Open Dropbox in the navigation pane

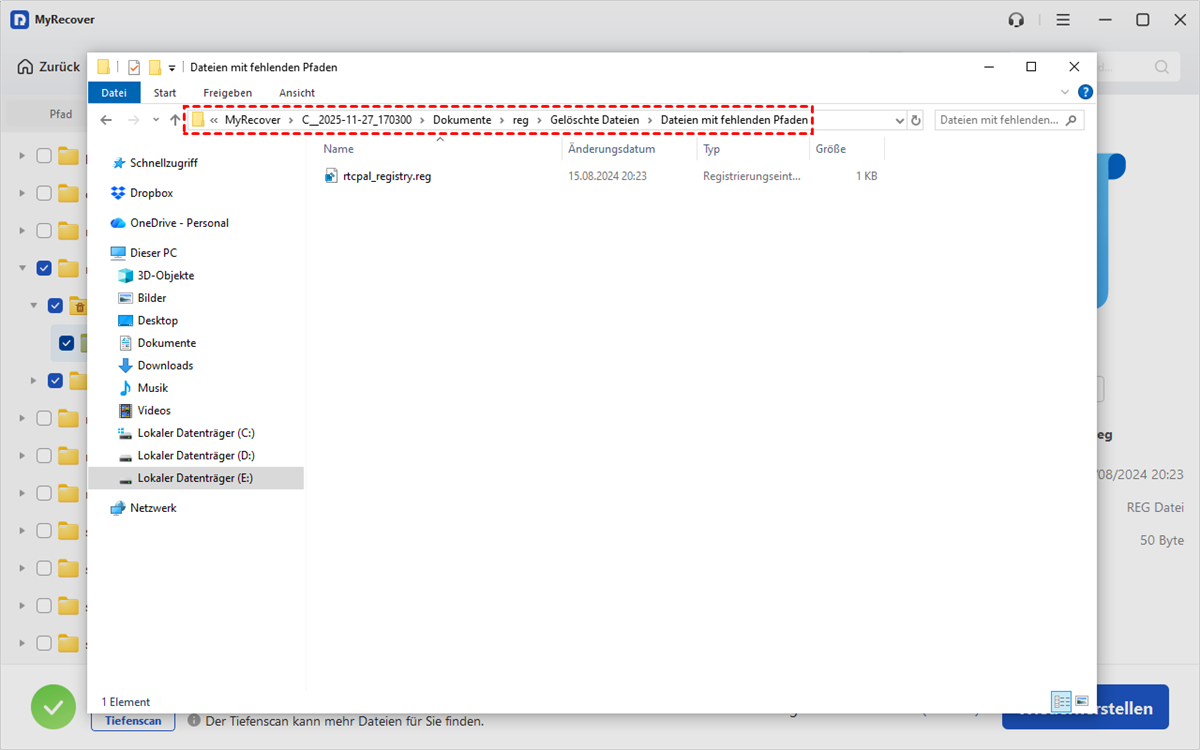tap(151, 193)
